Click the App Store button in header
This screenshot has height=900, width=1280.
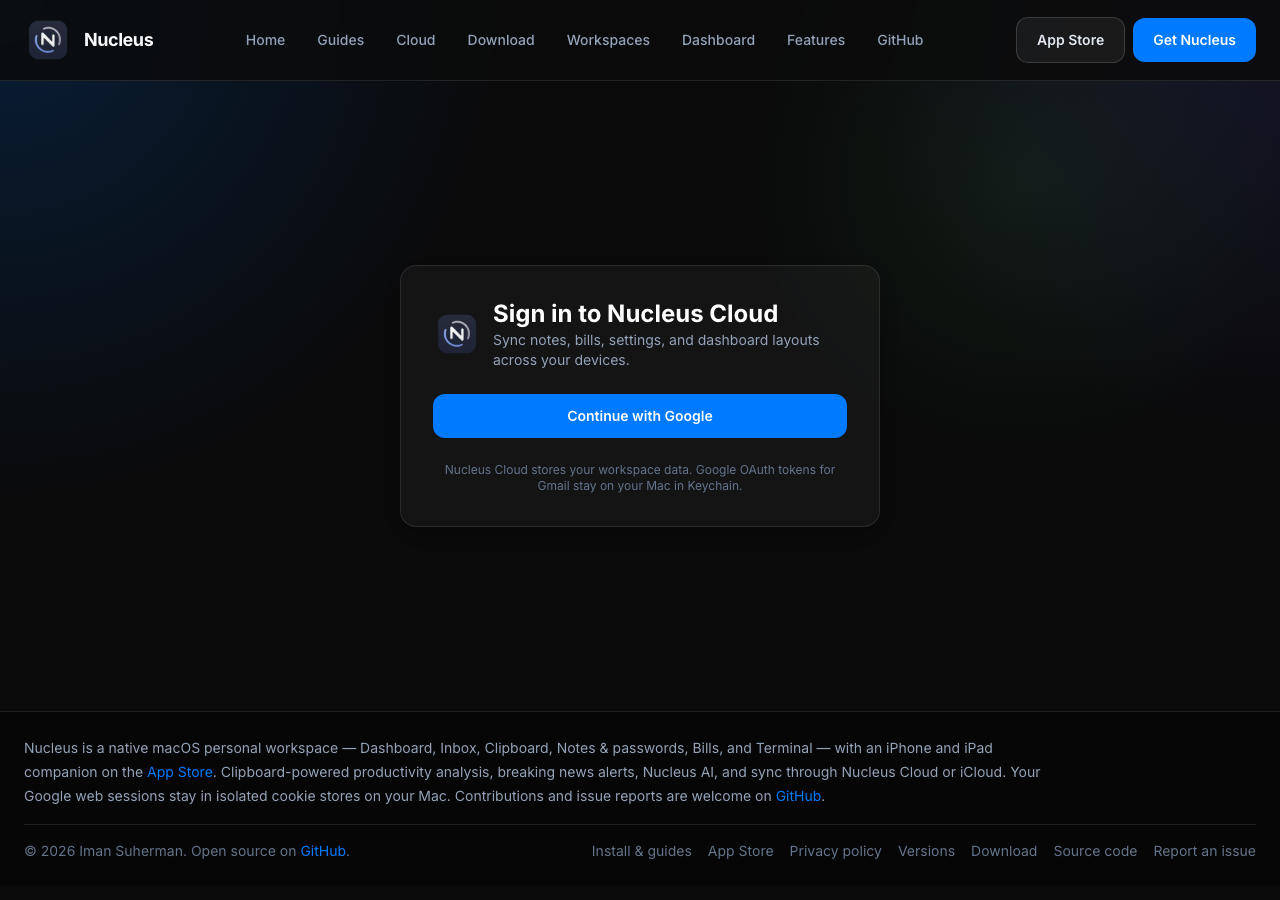1070,40
